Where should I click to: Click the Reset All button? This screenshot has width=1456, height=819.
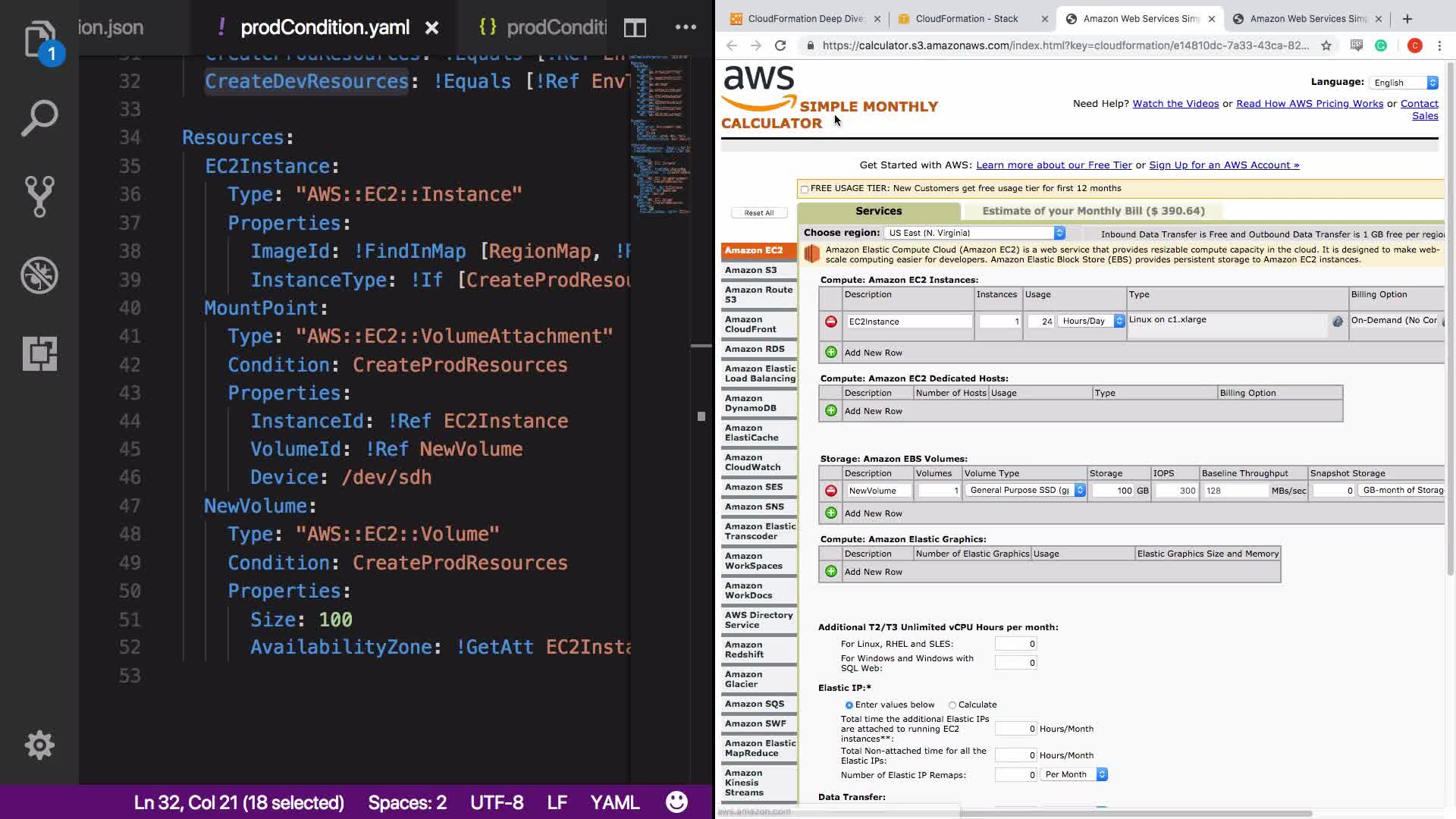759,213
